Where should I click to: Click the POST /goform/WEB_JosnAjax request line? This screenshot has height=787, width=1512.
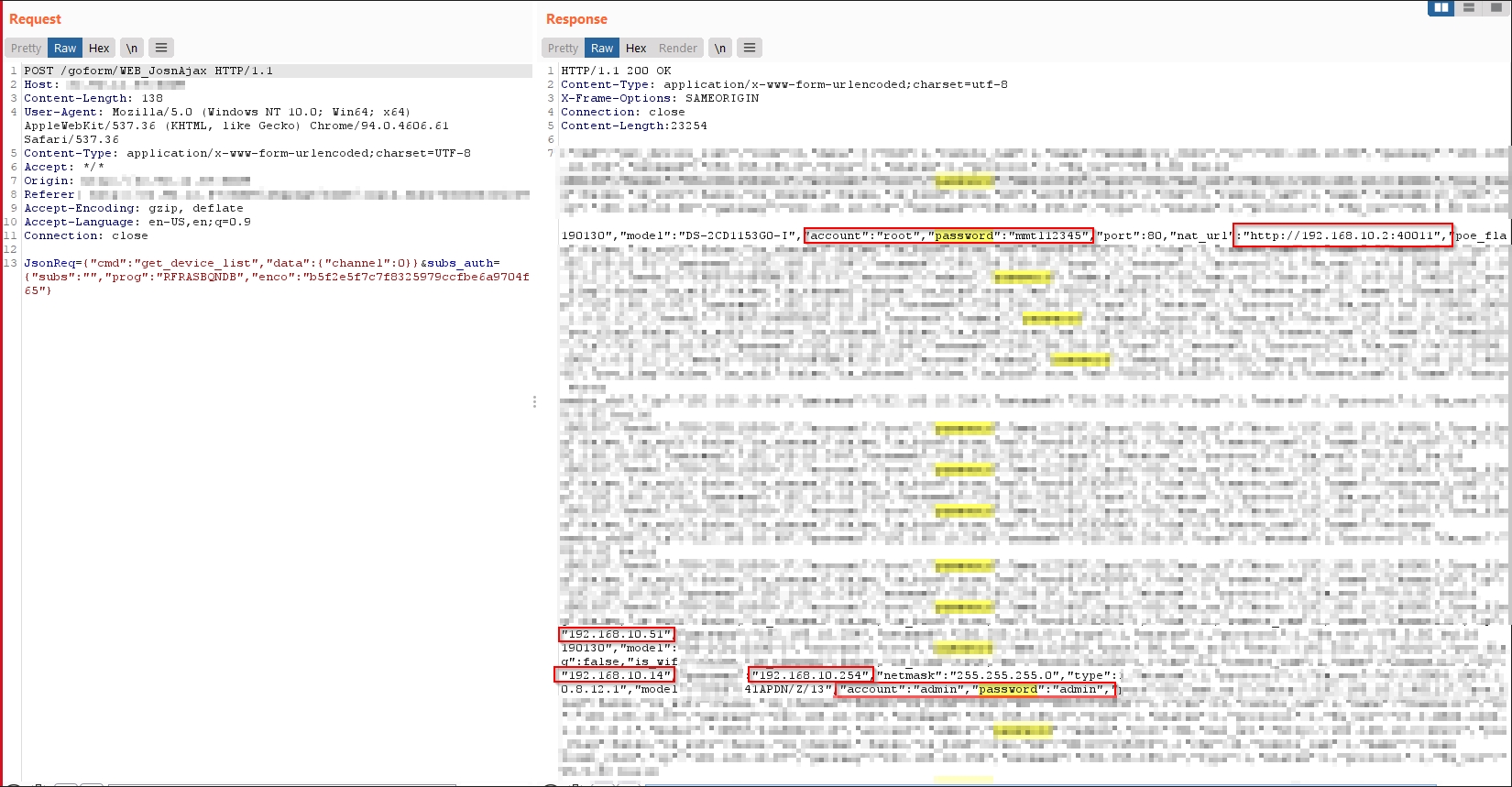click(148, 71)
